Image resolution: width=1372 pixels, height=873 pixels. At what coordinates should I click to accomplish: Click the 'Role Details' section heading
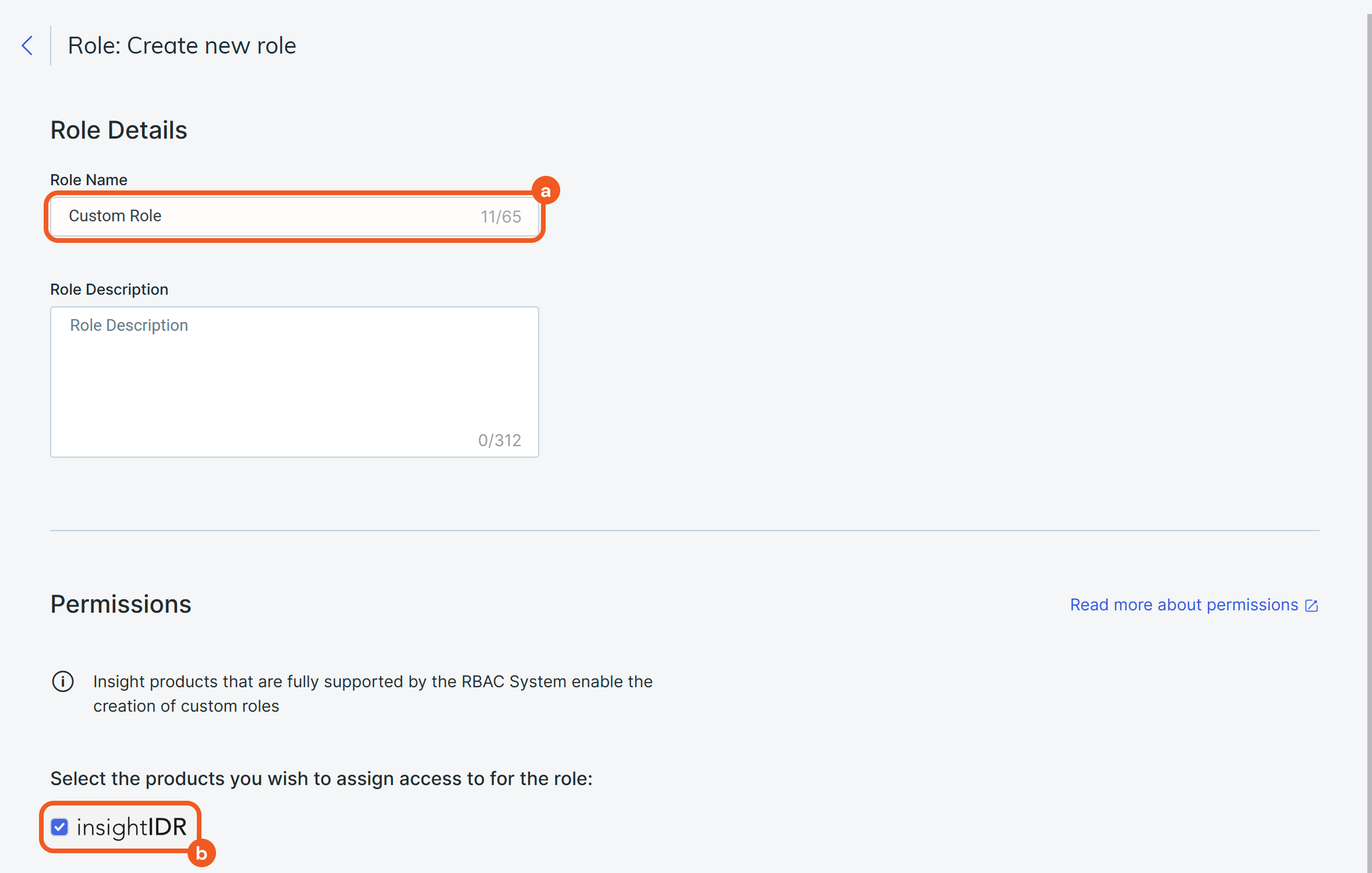[119, 130]
